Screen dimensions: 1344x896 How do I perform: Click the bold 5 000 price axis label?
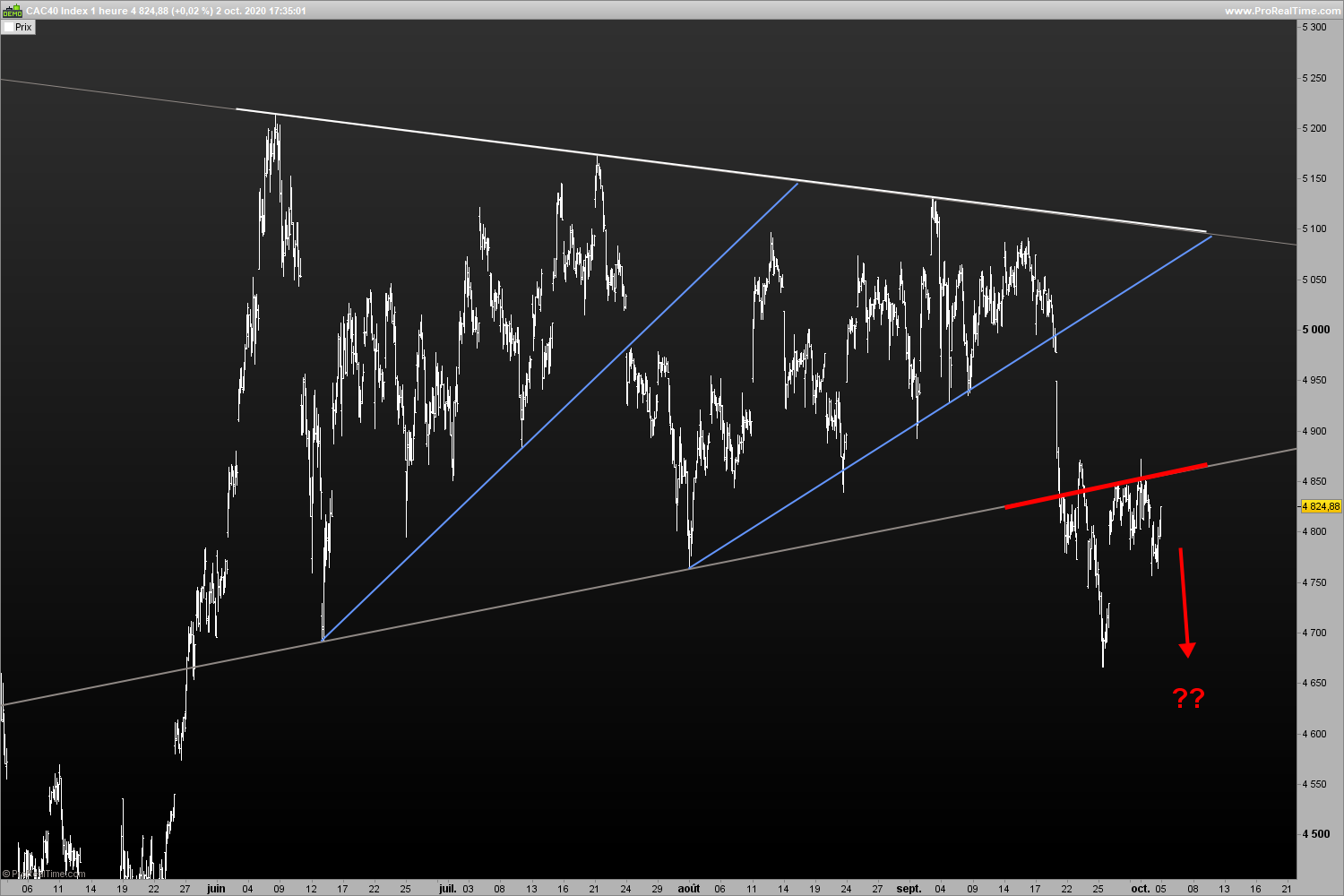(1316, 330)
